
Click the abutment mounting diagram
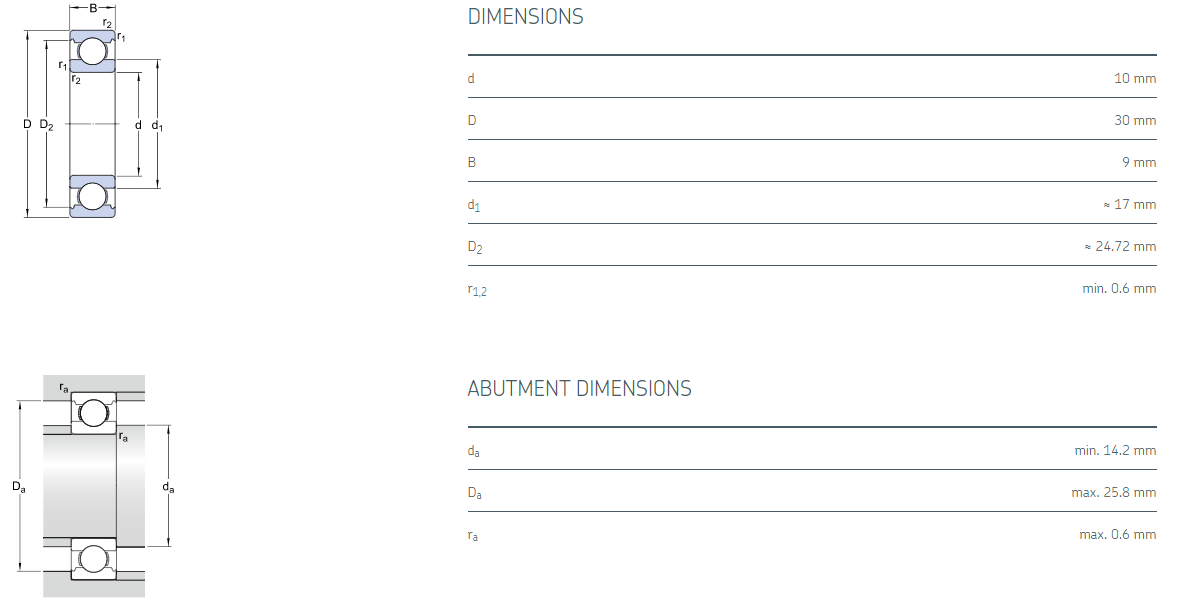93,486
